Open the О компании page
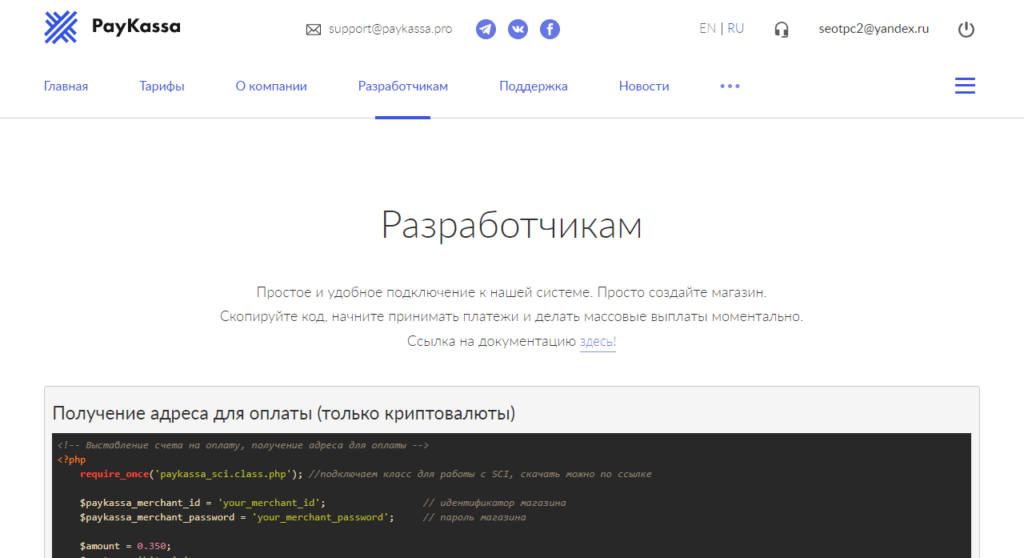 click(271, 86)
